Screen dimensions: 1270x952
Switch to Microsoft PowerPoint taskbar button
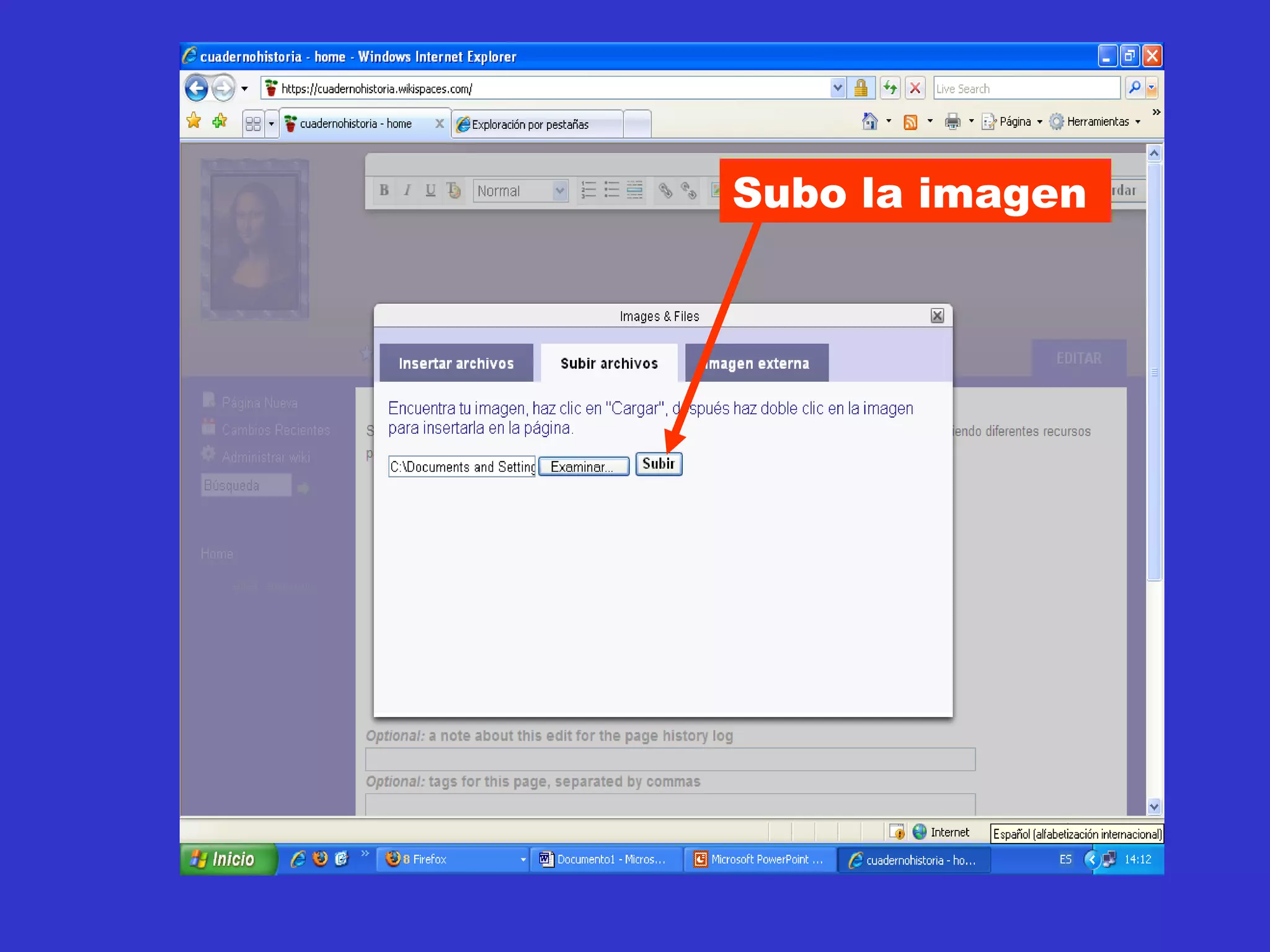point(760,860)
